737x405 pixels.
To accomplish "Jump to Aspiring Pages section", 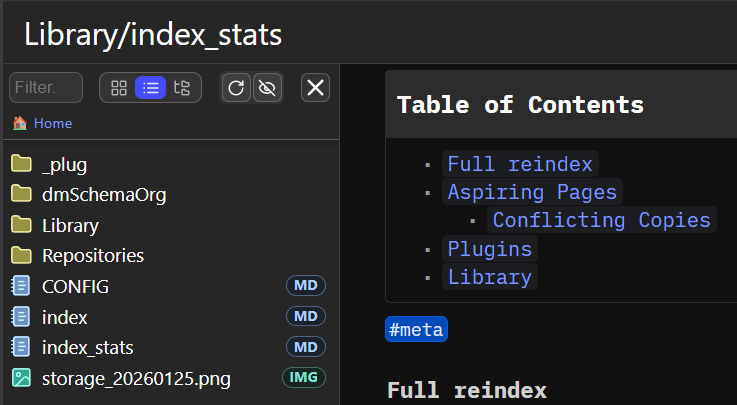I will pos(533,192).
